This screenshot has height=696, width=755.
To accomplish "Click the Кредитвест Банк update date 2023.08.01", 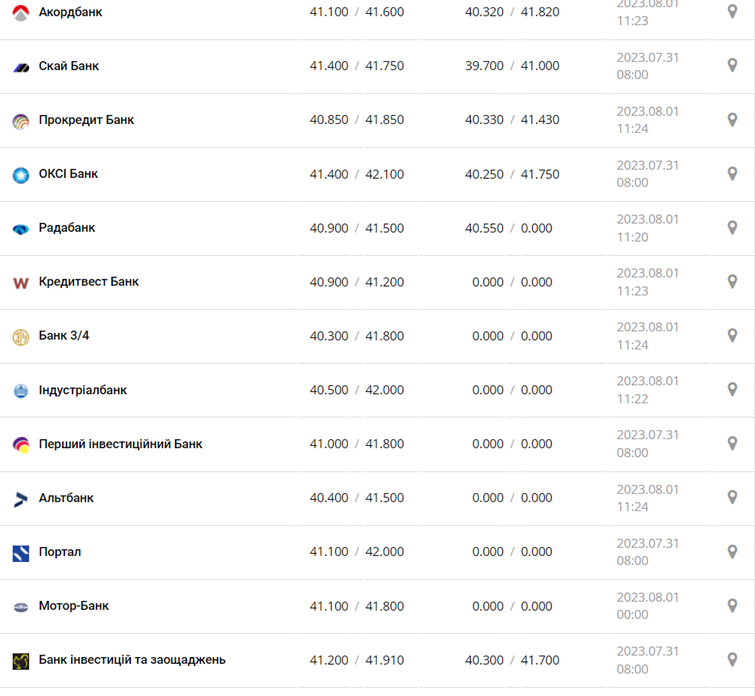I will tap(647, 273).
